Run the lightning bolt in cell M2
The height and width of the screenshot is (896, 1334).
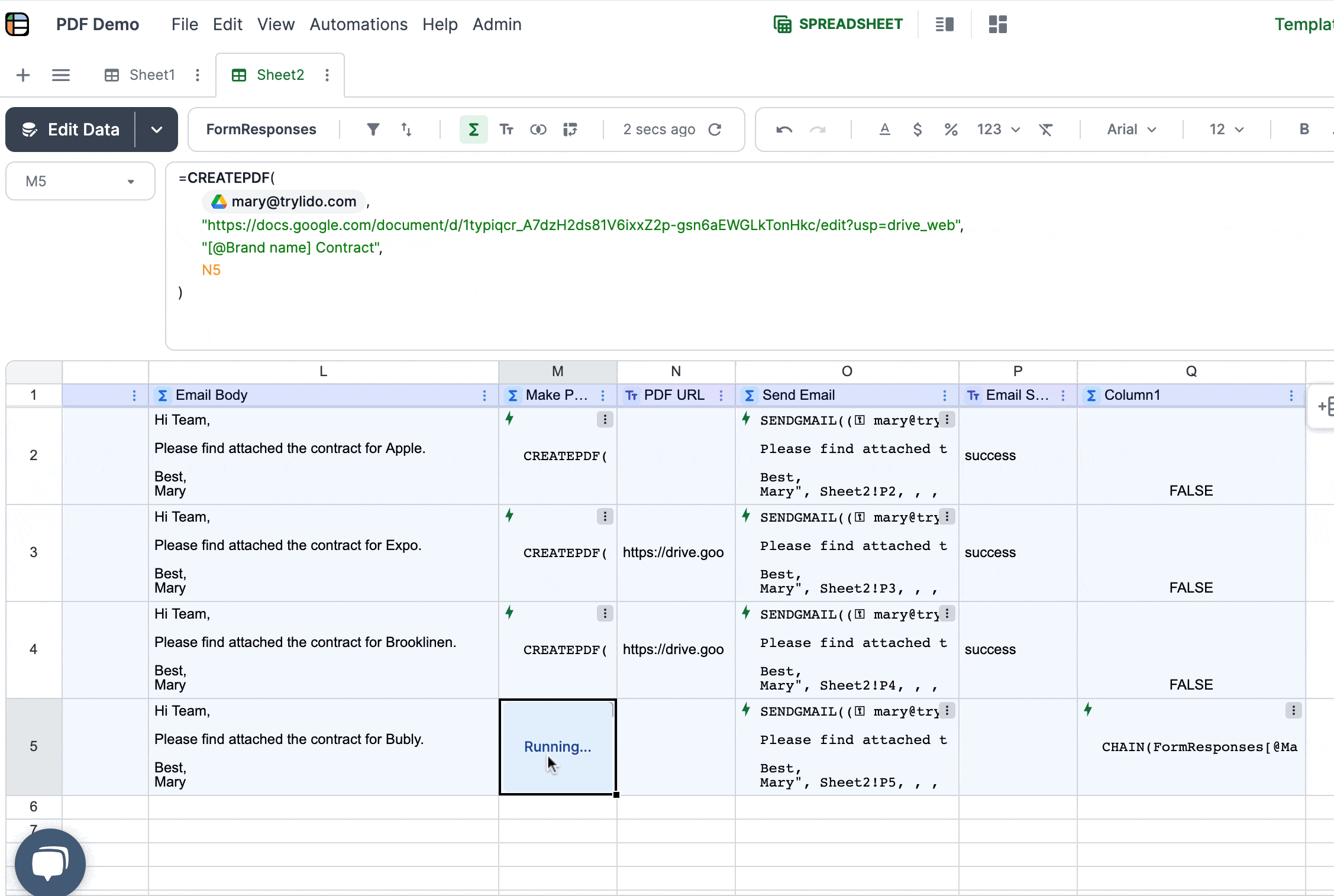[x=509, y=419]
